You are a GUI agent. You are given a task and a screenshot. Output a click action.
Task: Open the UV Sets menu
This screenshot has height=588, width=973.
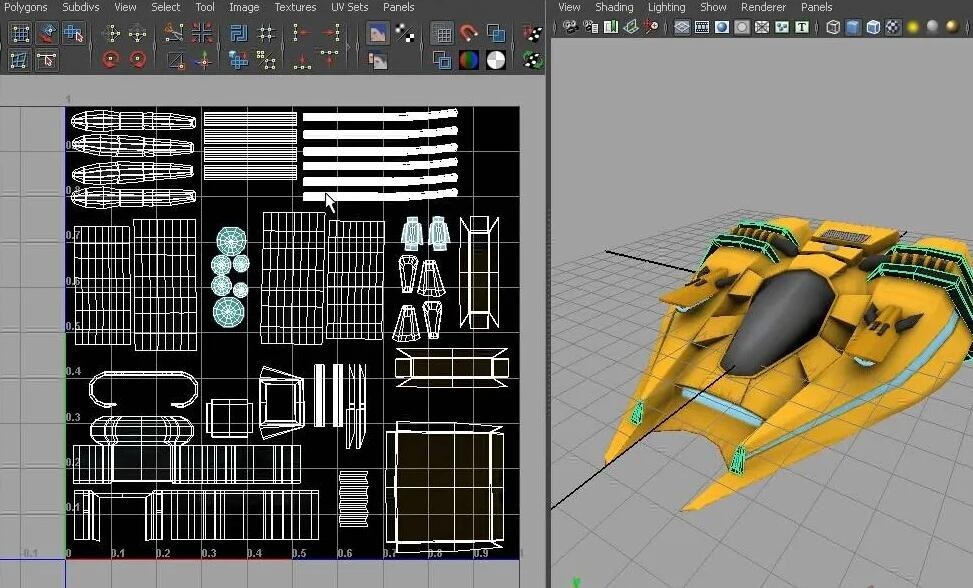tap(349, 7)
